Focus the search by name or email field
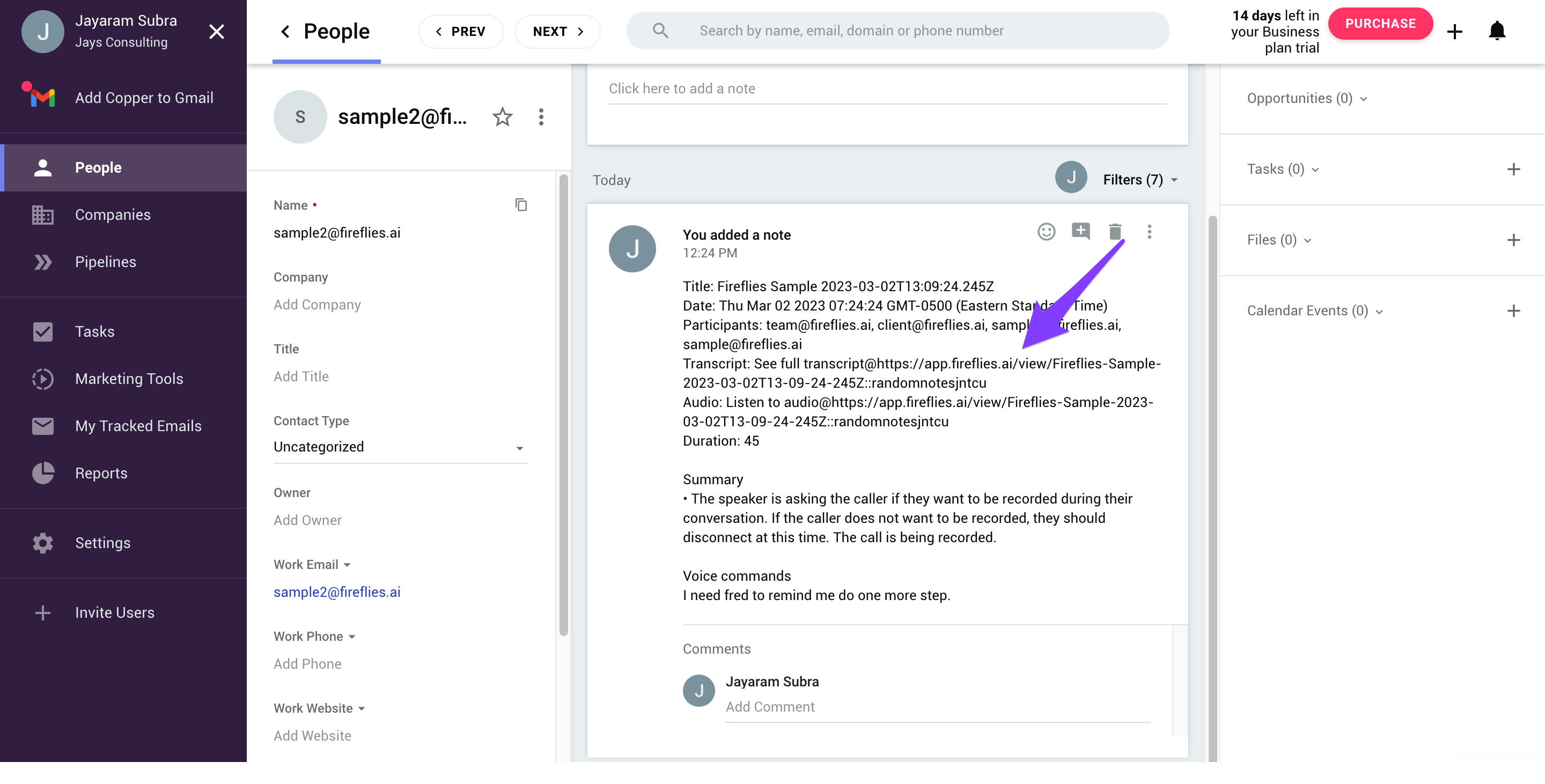 click(x=897, y=31)
